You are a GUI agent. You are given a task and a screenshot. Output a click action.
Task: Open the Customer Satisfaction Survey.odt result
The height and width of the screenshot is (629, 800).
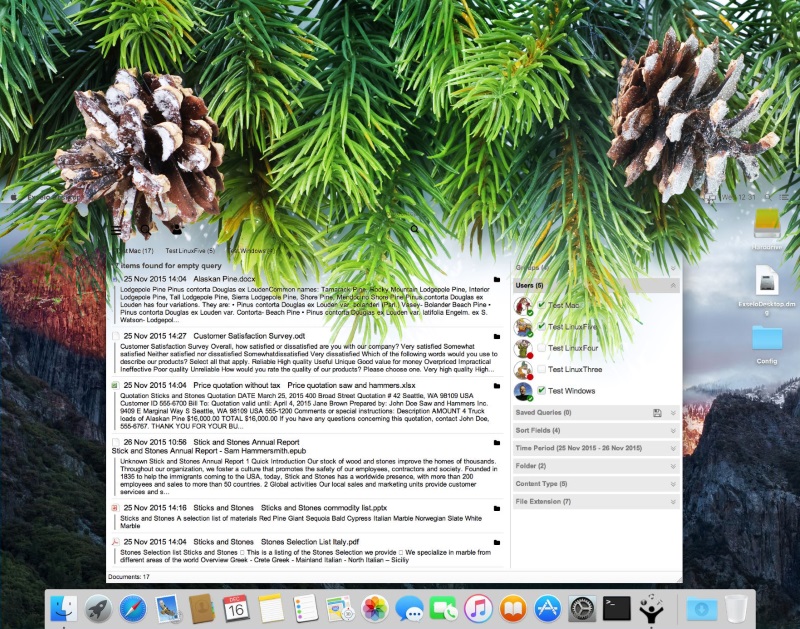[249, 336]
